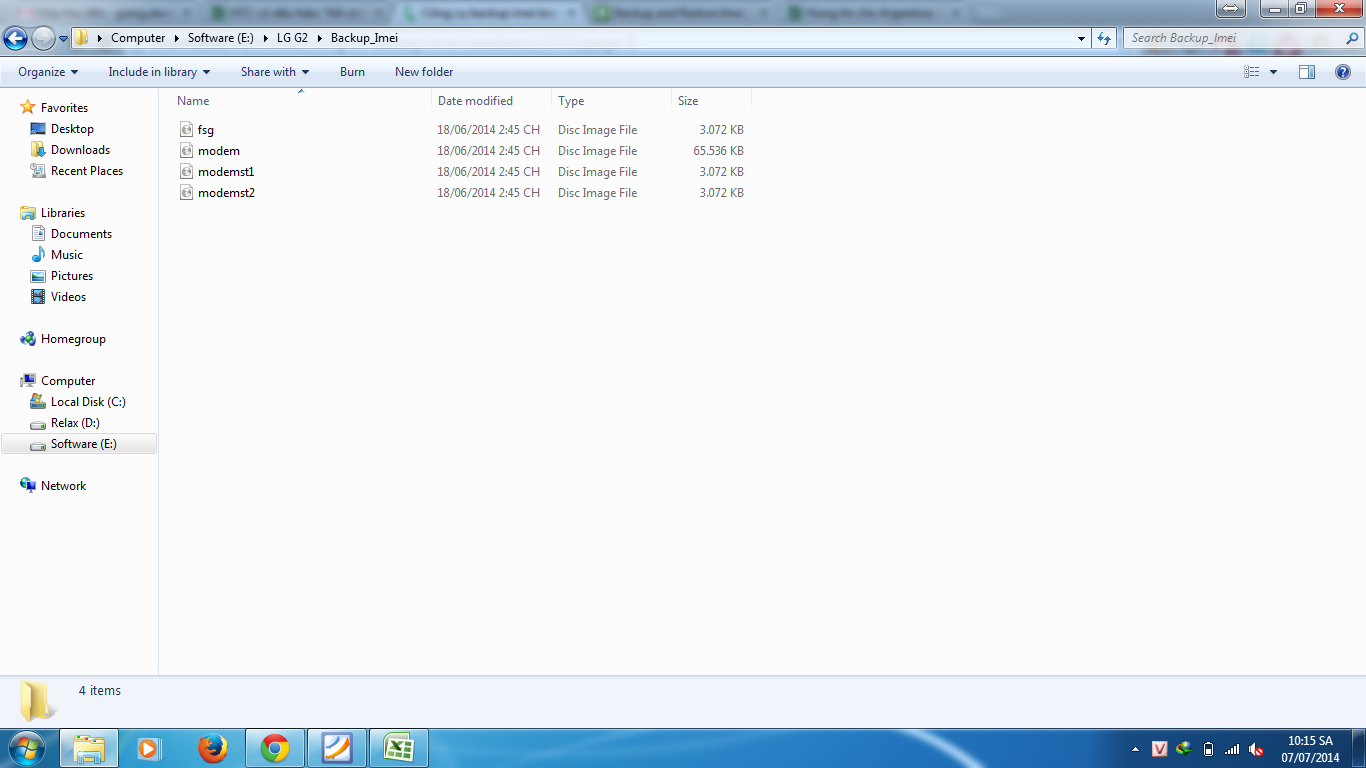Select Libraries in the navigation pane
This screenshot has width=1366, height=768.
[63, 213]
